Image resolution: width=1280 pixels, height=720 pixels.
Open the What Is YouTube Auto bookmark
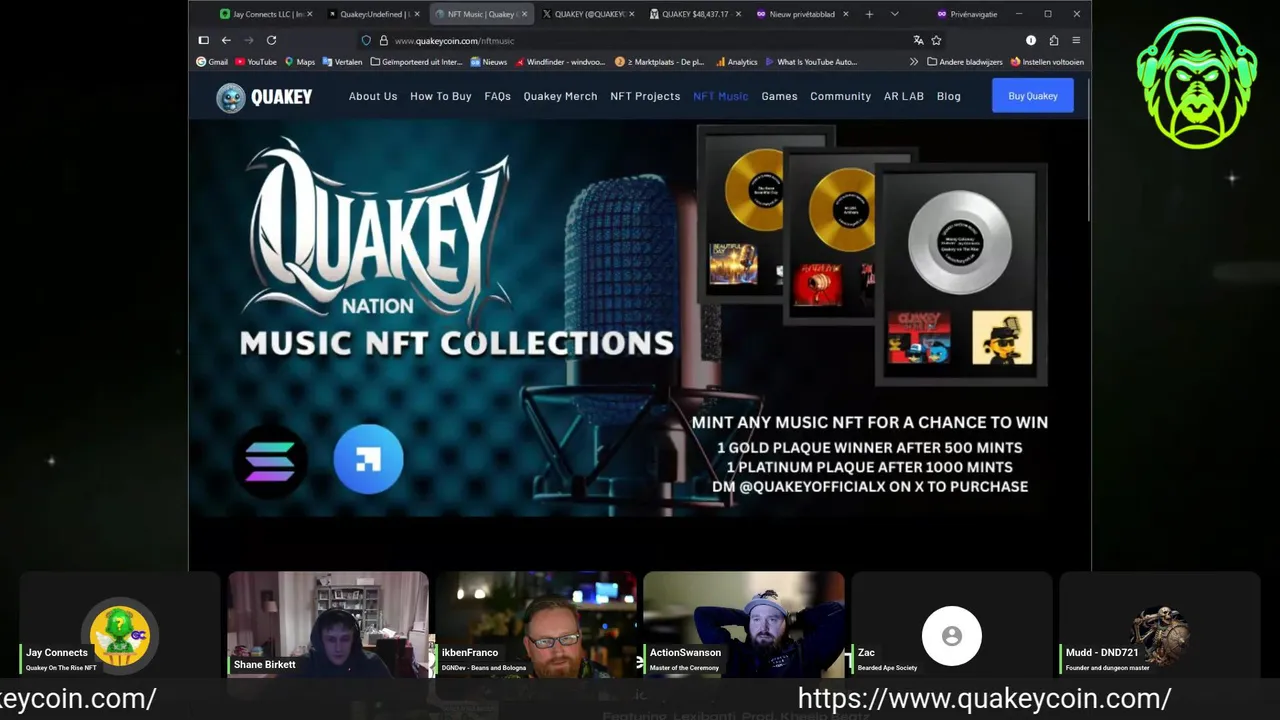tap(812, 62)
